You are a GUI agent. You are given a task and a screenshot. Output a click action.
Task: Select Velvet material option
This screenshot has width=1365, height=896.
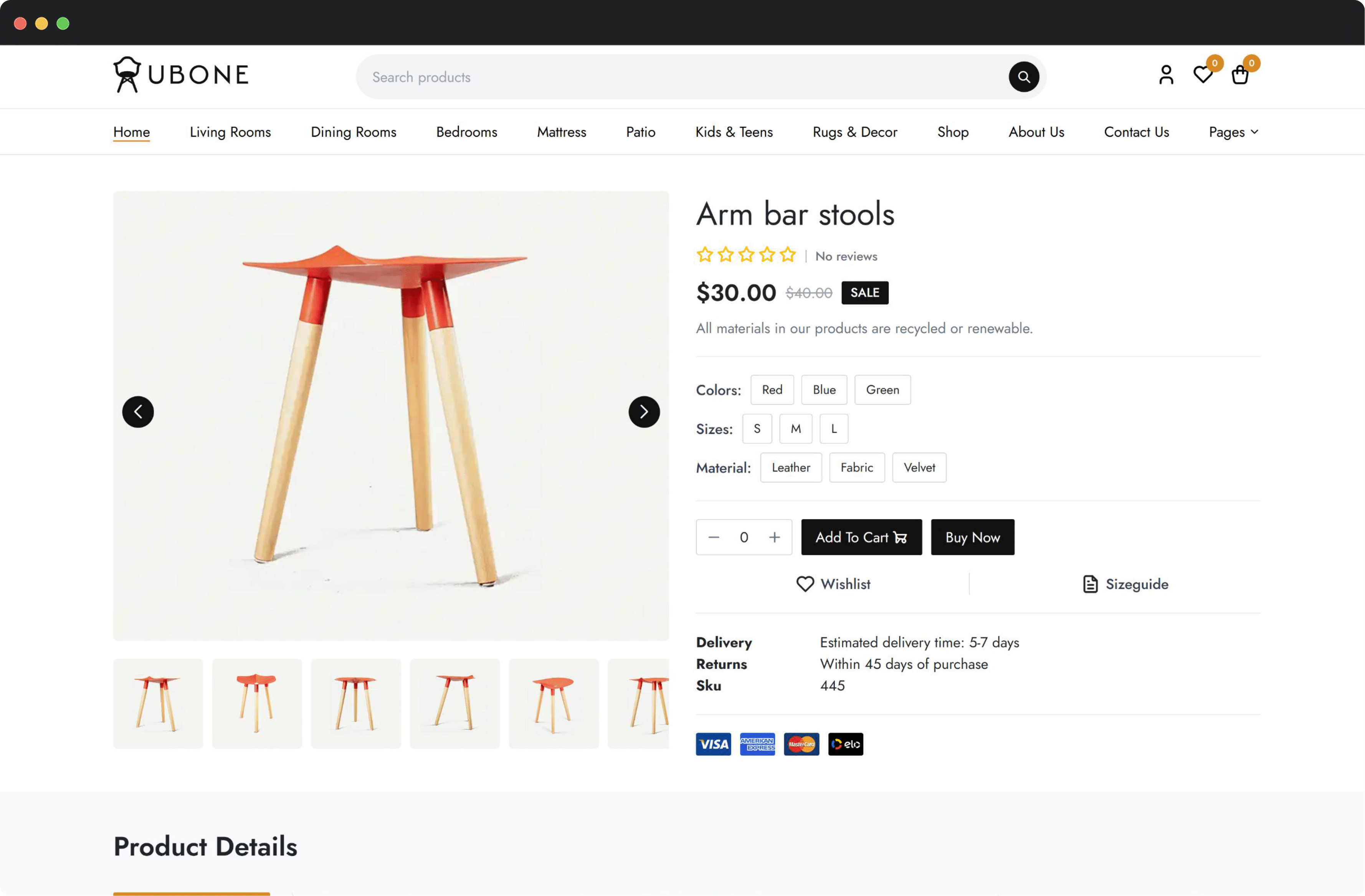919,468
